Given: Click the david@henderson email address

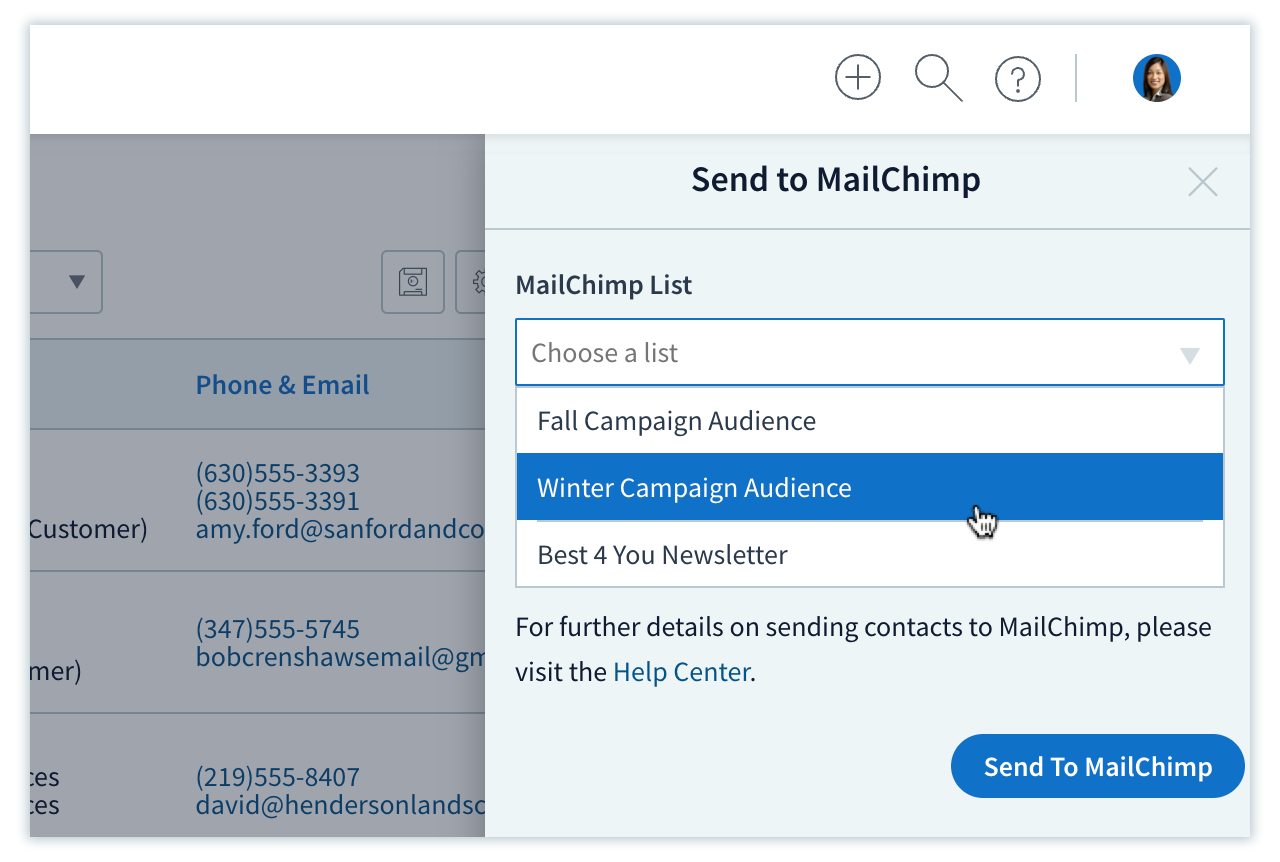Looking at the screenshot, I should 340,805.
